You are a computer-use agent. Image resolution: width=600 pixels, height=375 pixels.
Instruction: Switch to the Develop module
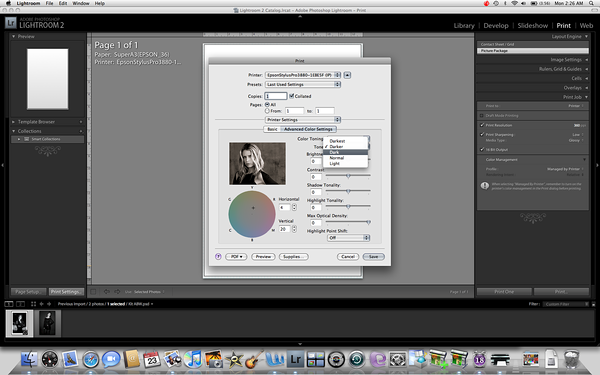click(496, 26)
